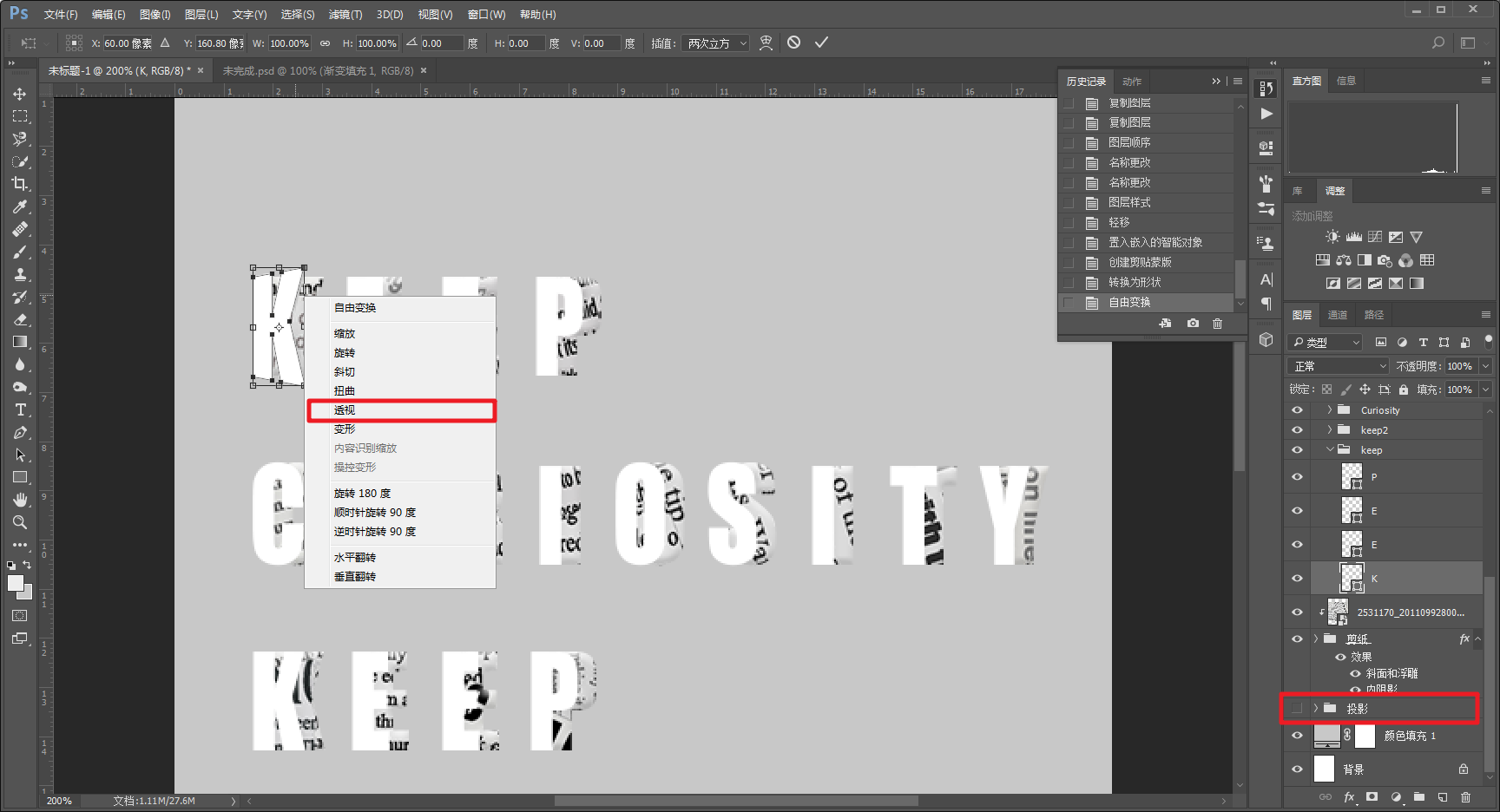The width and height of the screenshot is (1500, 812).
Task: Show the 投影 group
Action: coord(1297,709)
